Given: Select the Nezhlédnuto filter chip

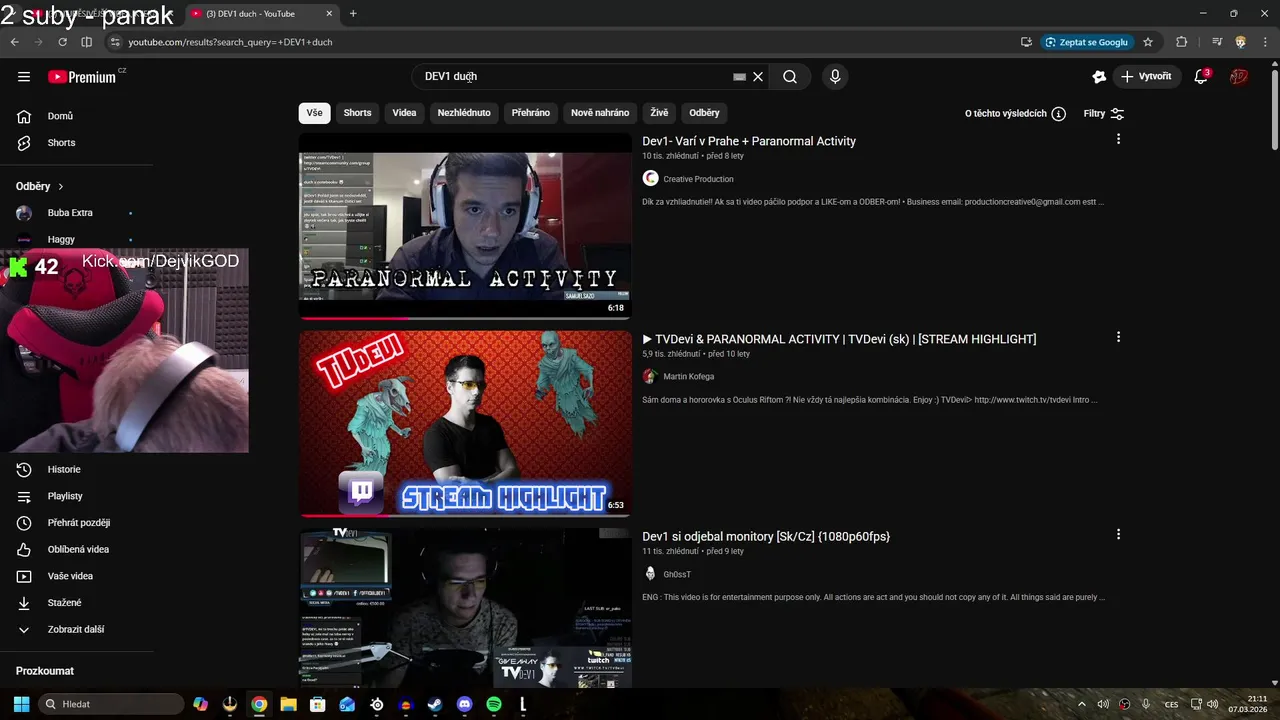Looking at the screenshot, I should pos(464,113).
